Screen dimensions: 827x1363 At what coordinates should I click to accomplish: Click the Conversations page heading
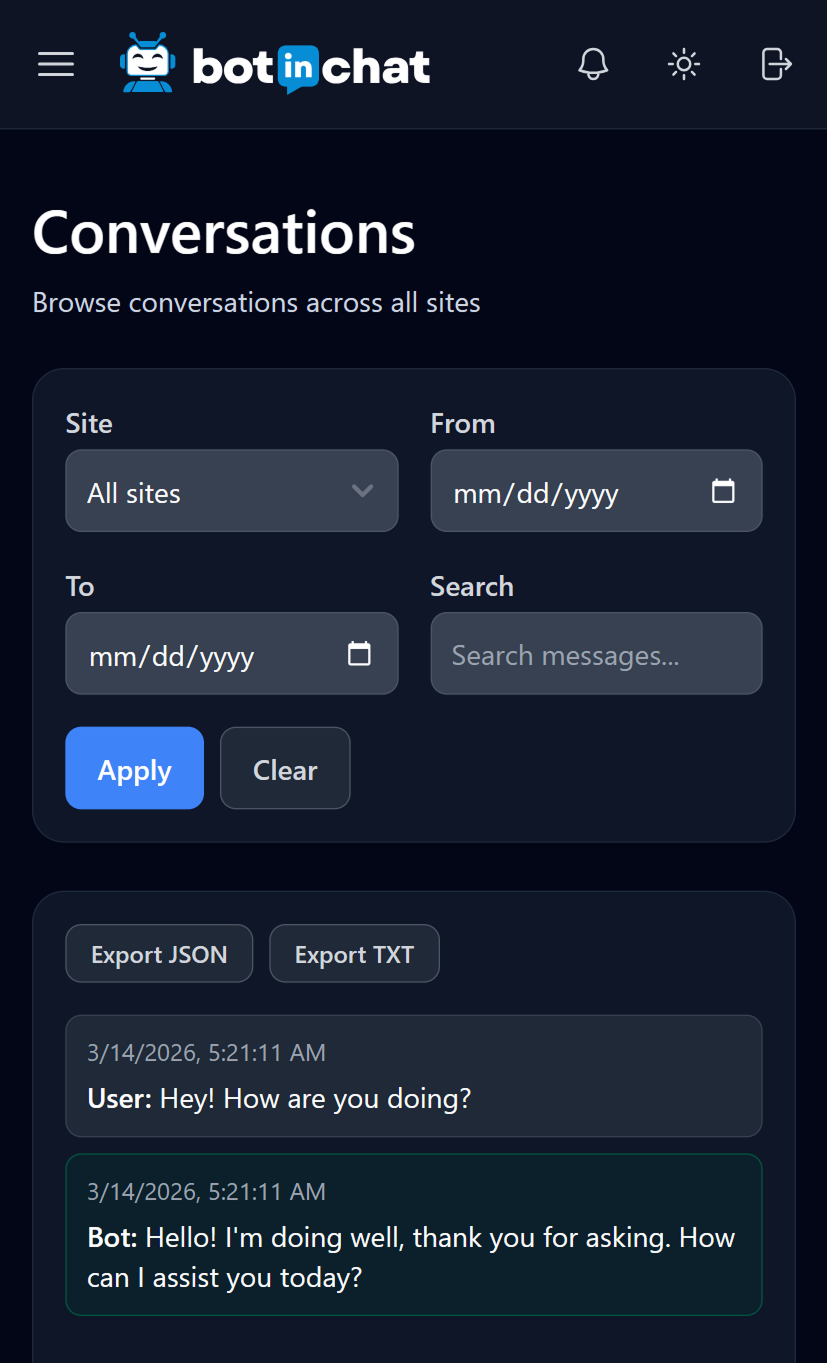click(224, 233)
